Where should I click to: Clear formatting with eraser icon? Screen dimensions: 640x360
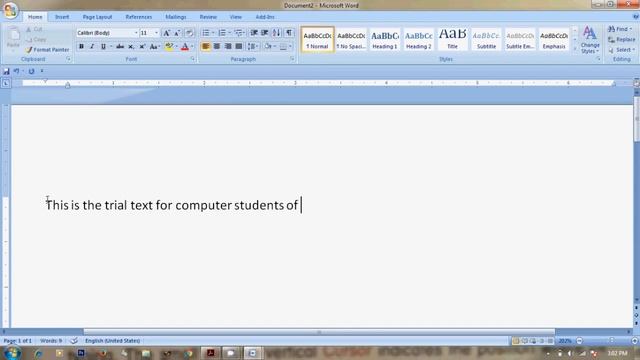[x=189, y=33]
